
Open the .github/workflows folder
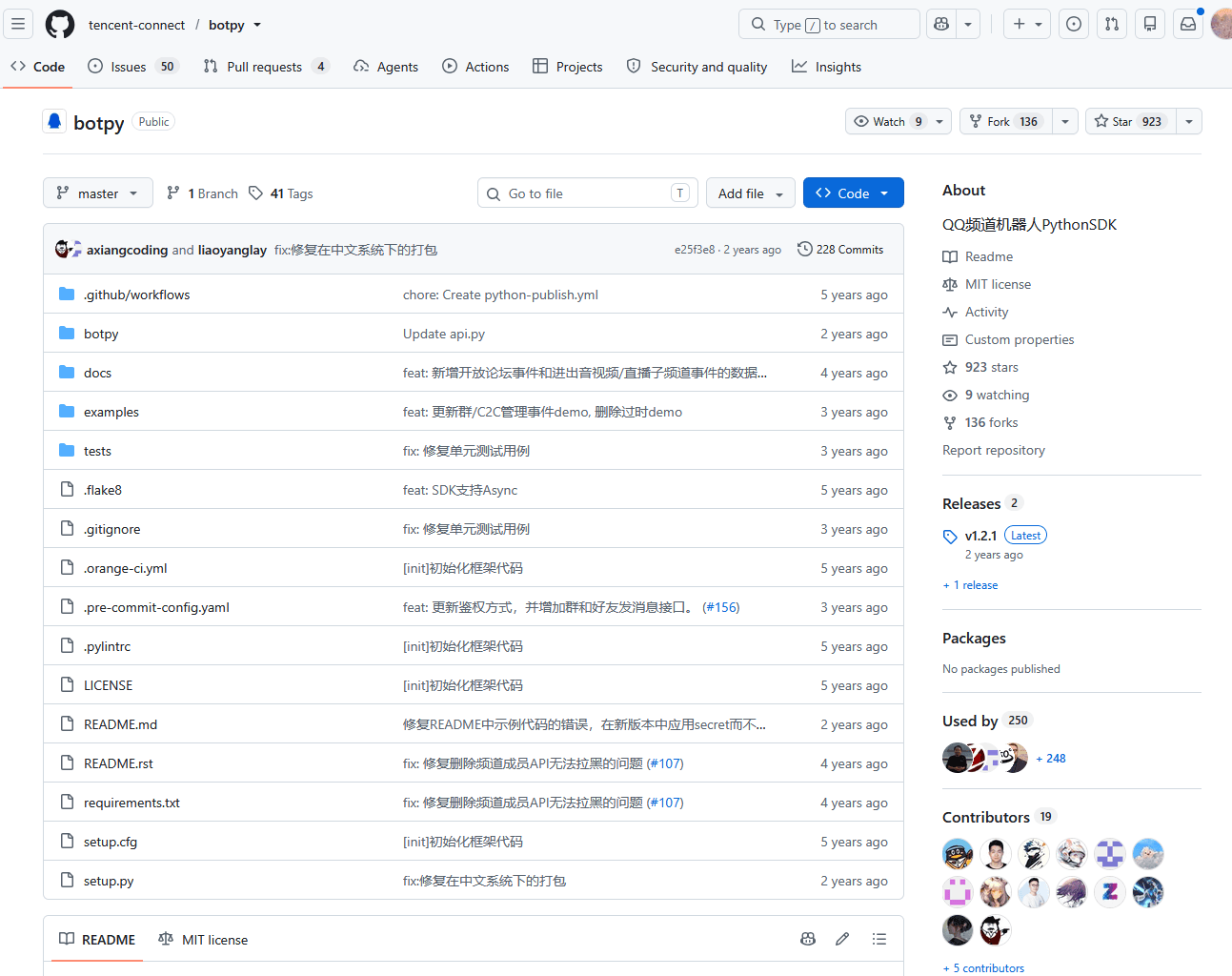136,295
